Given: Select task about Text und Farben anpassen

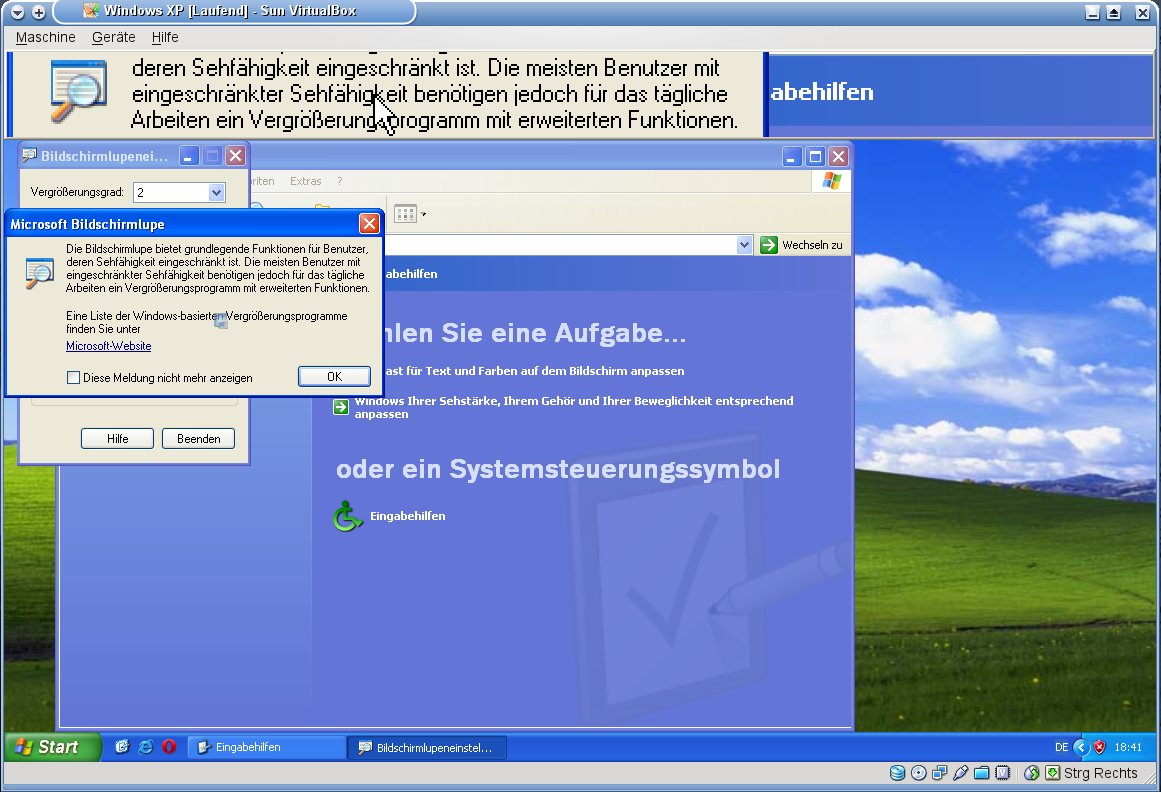Looking at the screenshot, I should coord(535,371).
